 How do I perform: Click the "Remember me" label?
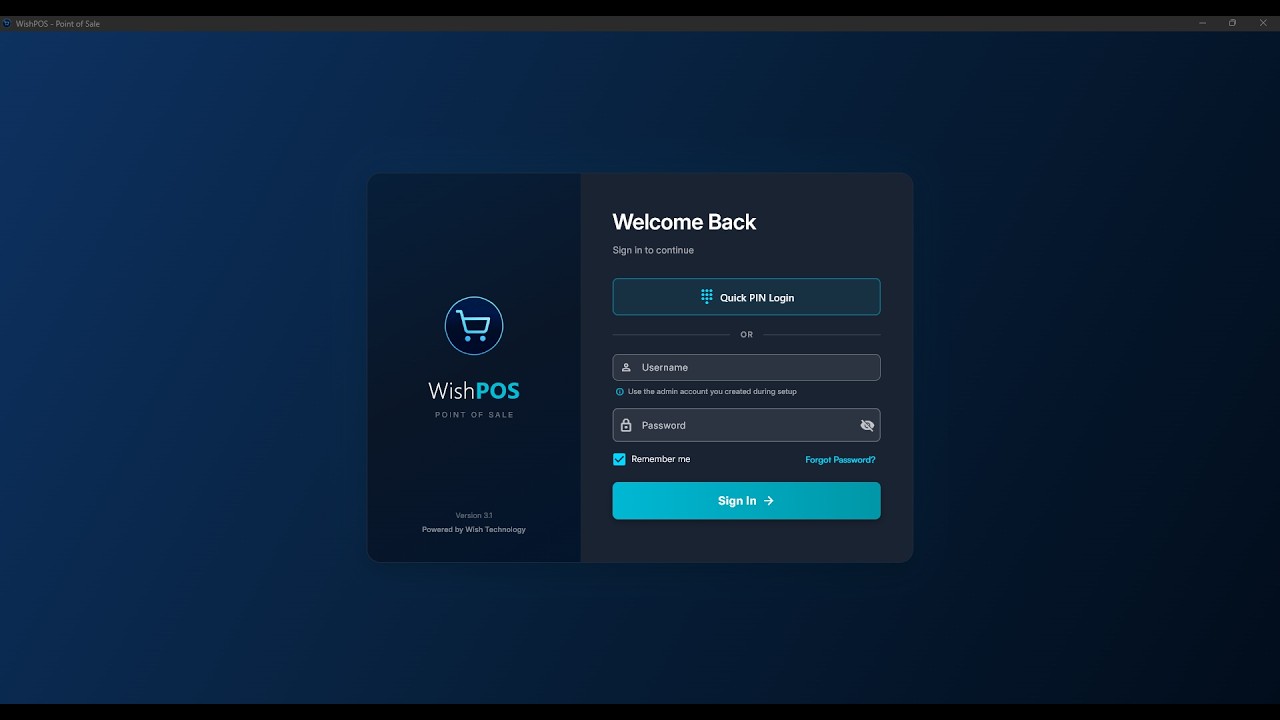[661, 459]
